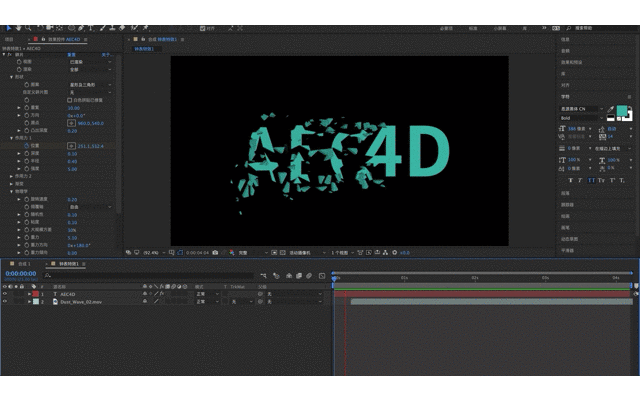The height and width of the screenshot is (400, 640).
Task: Open the 对齐 align panel
Action: [565, 85]
